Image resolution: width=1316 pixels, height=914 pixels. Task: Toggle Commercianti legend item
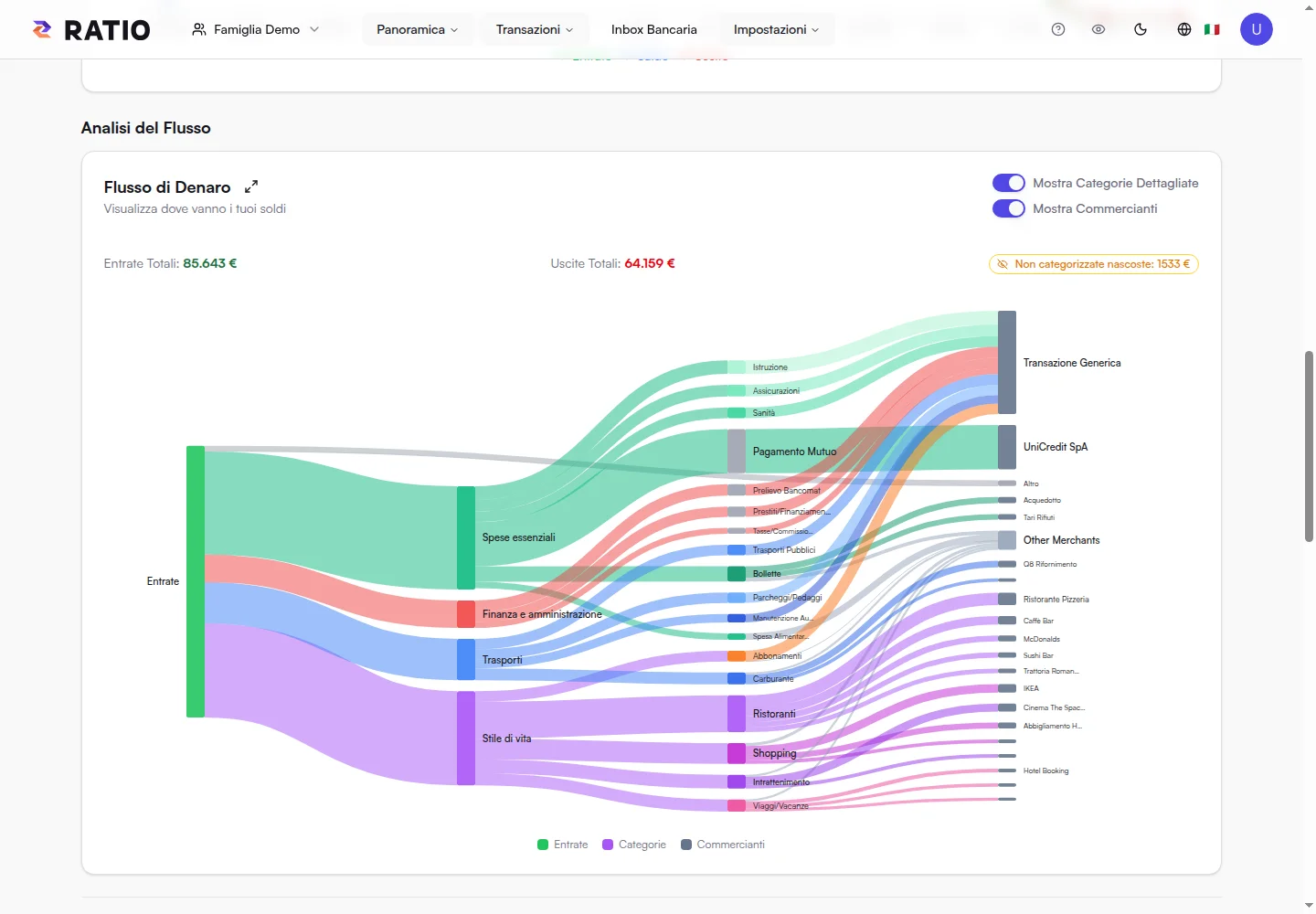coord(723,845)
